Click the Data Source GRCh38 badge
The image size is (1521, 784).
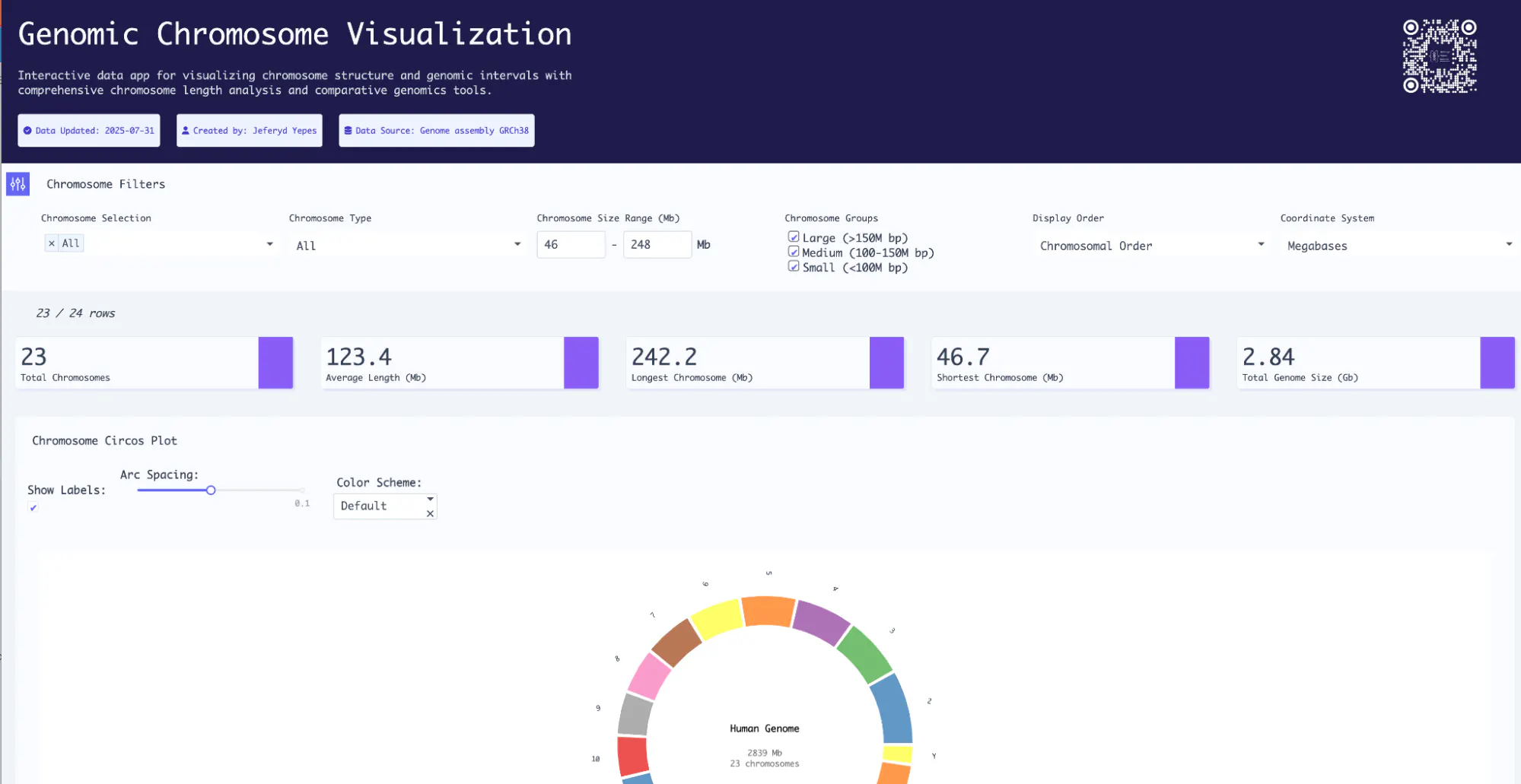point(437,131)
